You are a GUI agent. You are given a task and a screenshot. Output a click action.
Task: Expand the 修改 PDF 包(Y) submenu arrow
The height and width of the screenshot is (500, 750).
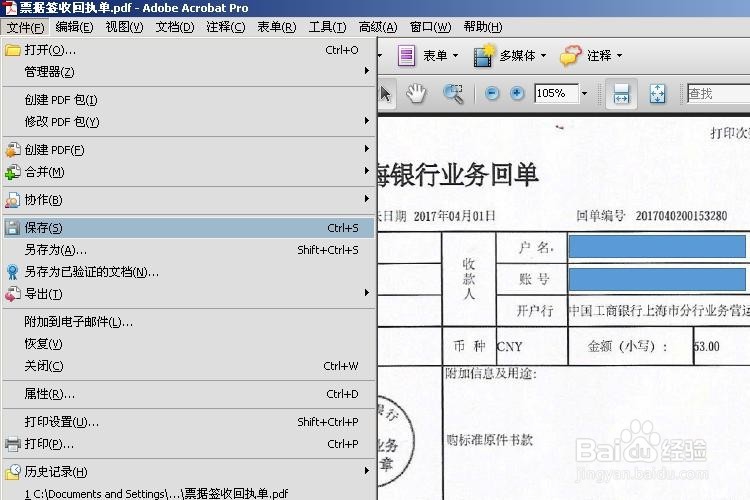click(366, 121)
